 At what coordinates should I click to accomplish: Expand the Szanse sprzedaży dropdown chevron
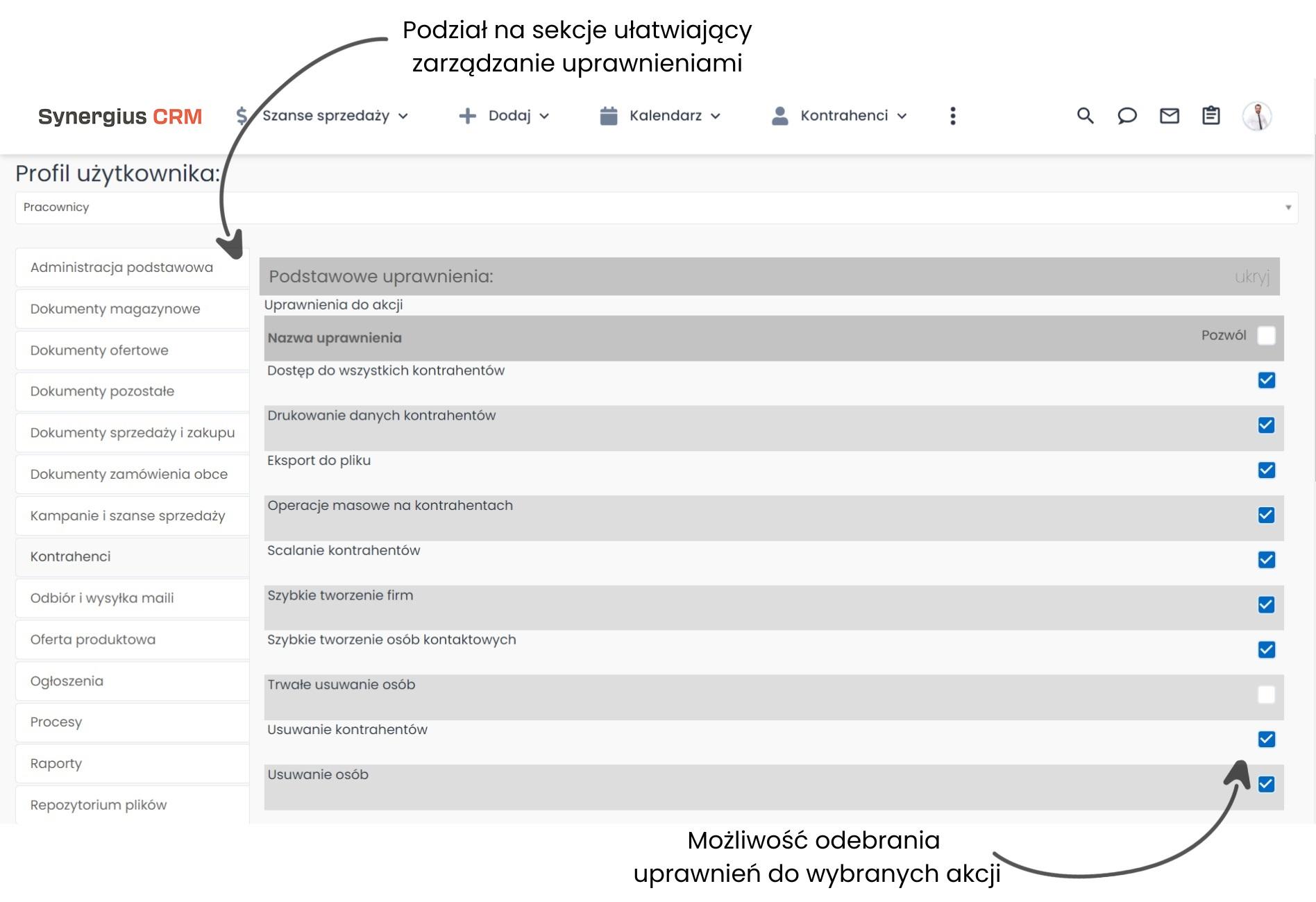(x=404, y=116)
